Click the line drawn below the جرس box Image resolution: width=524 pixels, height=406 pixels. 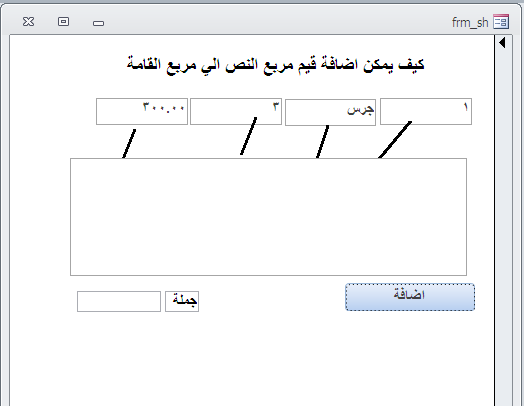pos(322,141)
